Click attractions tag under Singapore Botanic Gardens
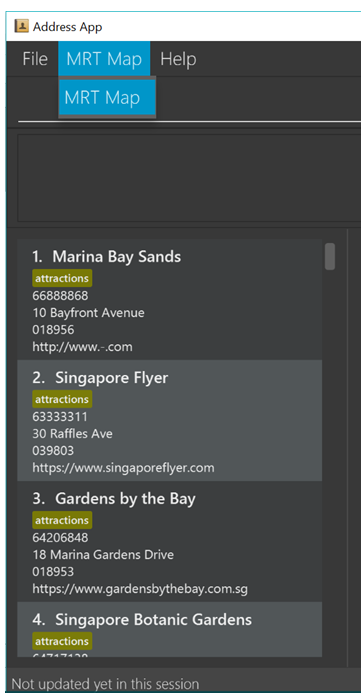 pos(62,641)
